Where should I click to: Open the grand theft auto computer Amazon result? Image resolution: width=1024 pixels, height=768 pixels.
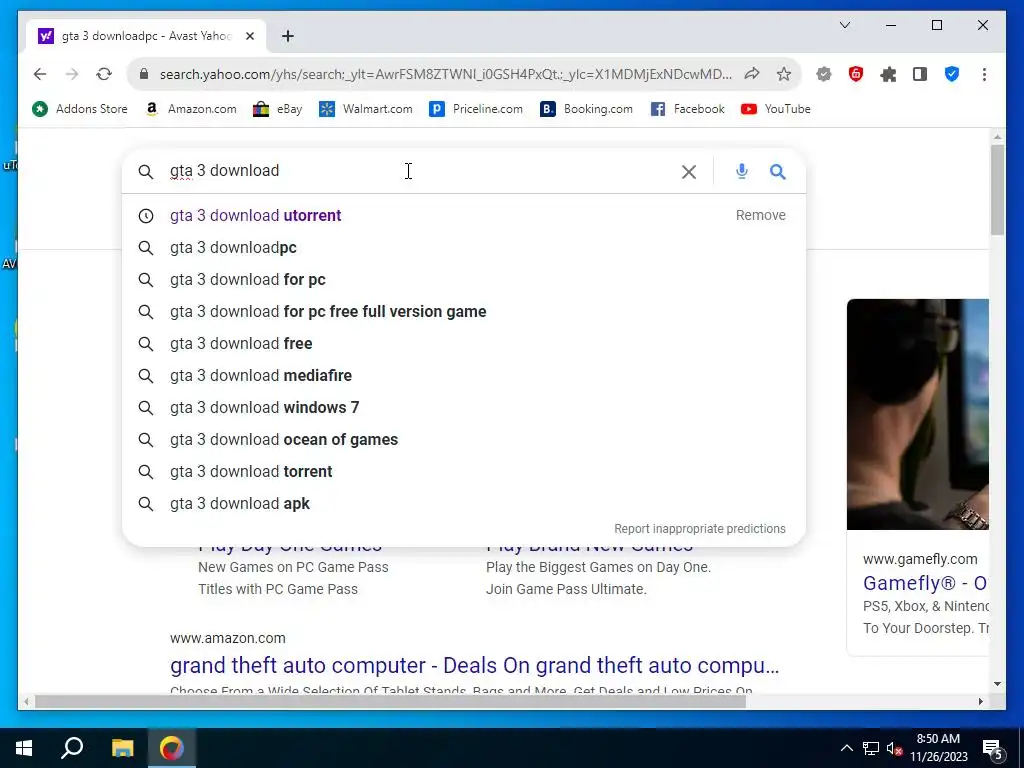(474, 665)
